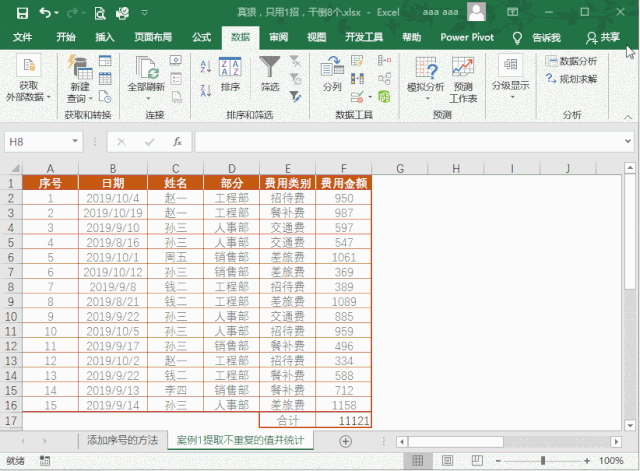Click the 共享 share button

click(603, 37)
